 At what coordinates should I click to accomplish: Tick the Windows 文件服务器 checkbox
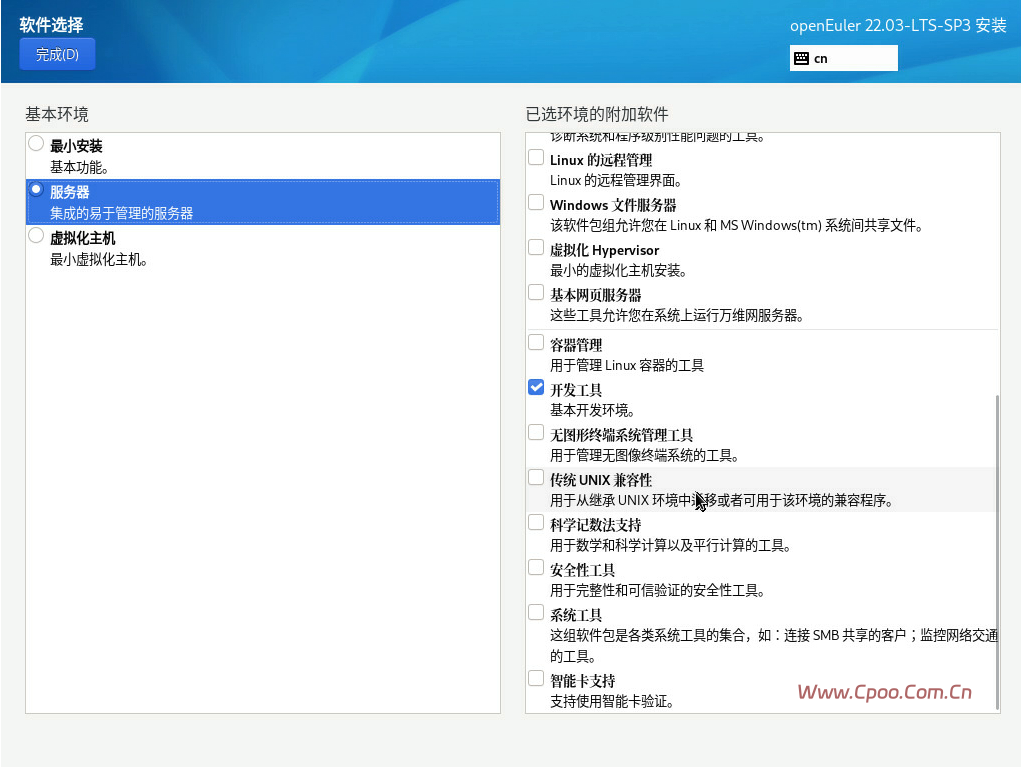pyautogui.click(x=536, y=202)
